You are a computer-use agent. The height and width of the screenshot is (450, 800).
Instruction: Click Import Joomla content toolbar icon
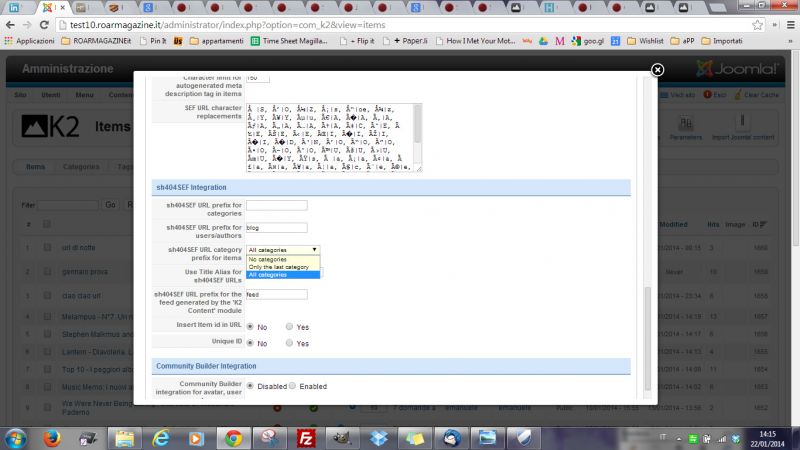(x=743, y=127)
